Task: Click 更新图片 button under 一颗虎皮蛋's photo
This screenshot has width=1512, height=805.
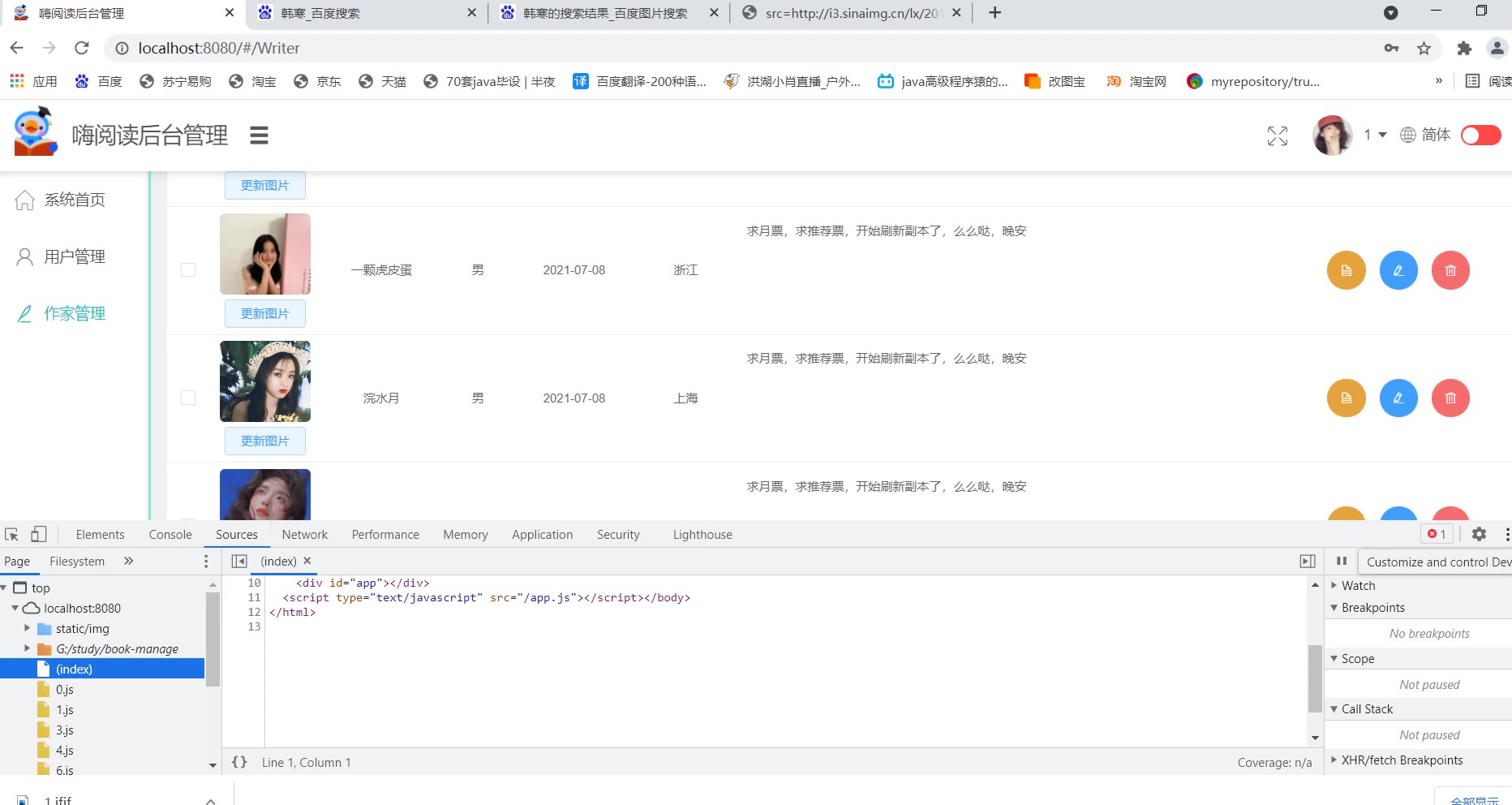Action: click(264, 313)
